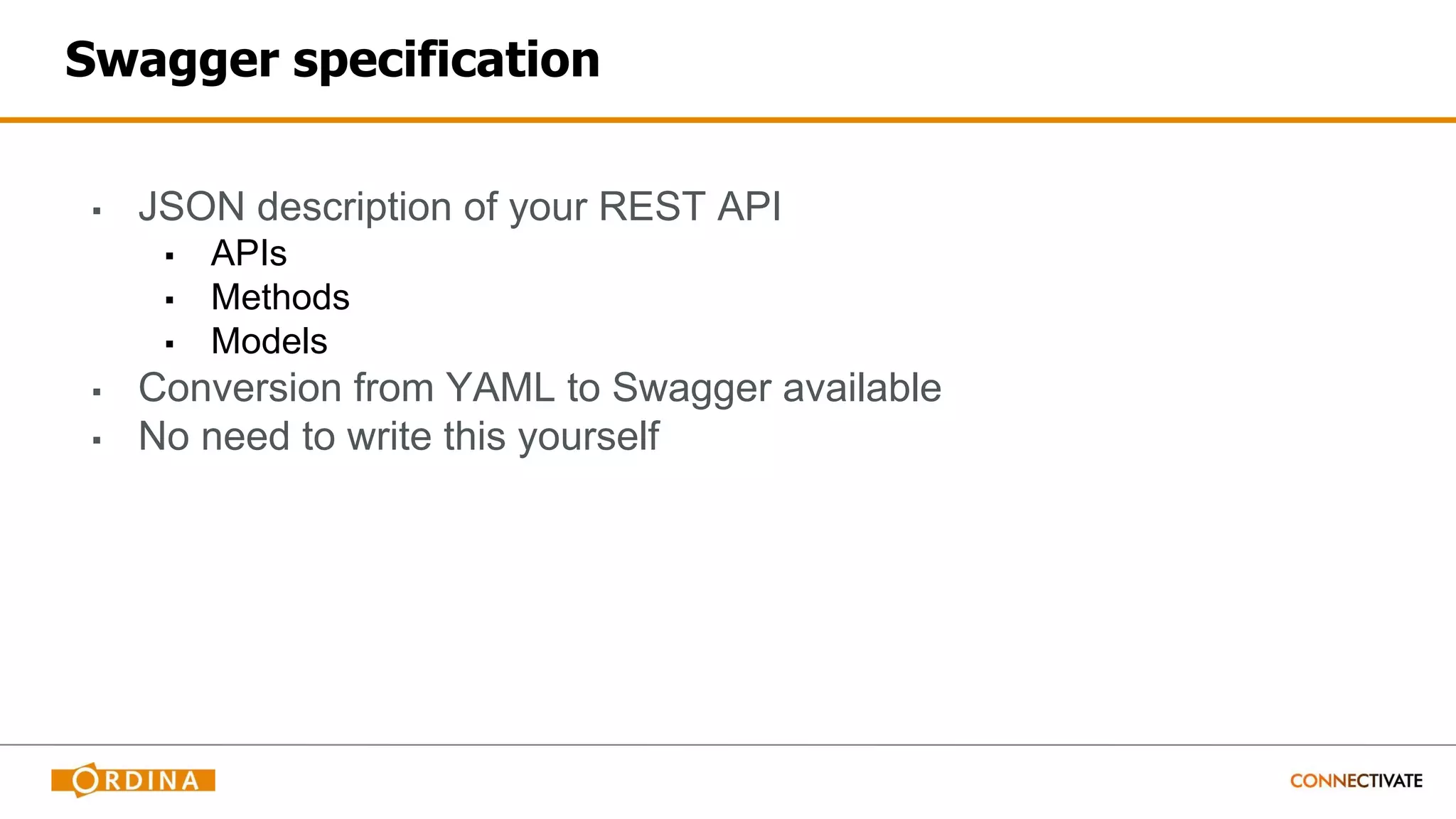The image size is (1456, 819).
Task: Select the bullet marker beside APIs
Action: pyautogui.click(x=169, y=257)
